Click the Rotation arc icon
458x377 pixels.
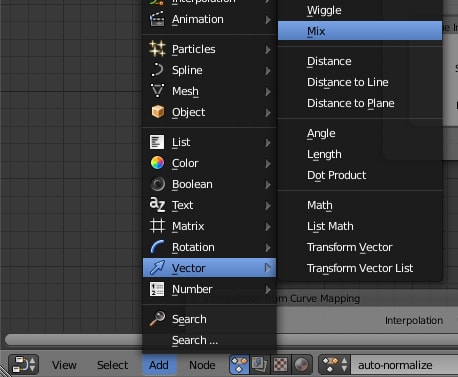point(157,247)
